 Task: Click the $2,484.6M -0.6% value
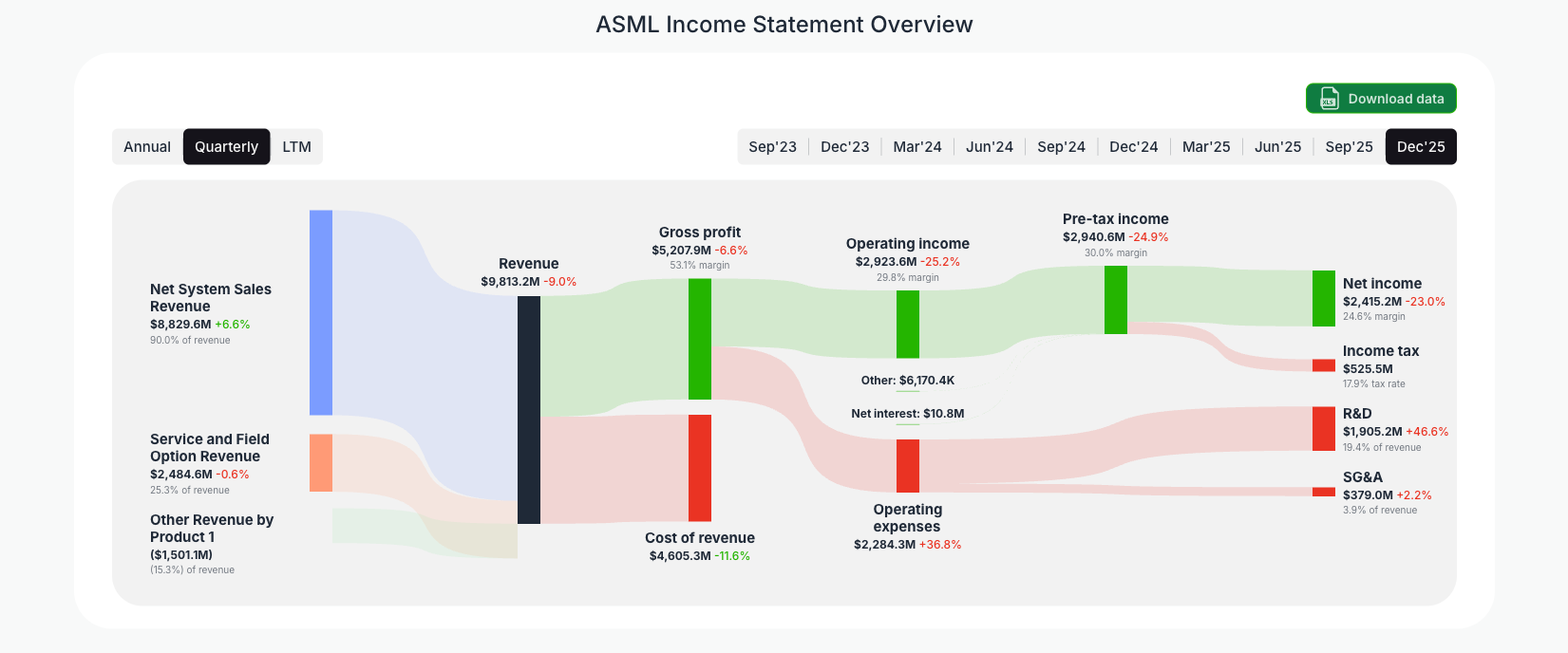point(199,475)
